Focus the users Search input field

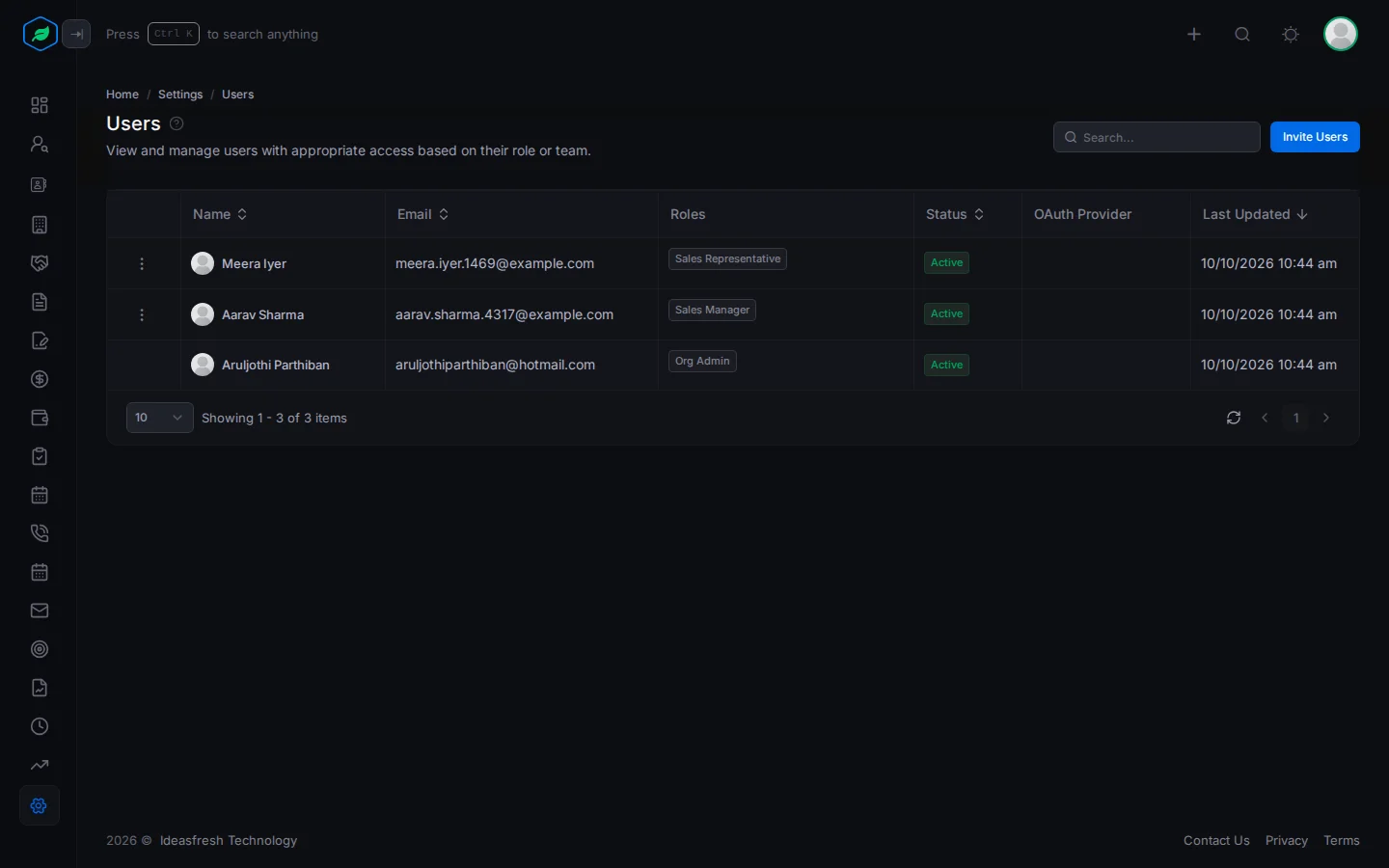point(1157,137)
